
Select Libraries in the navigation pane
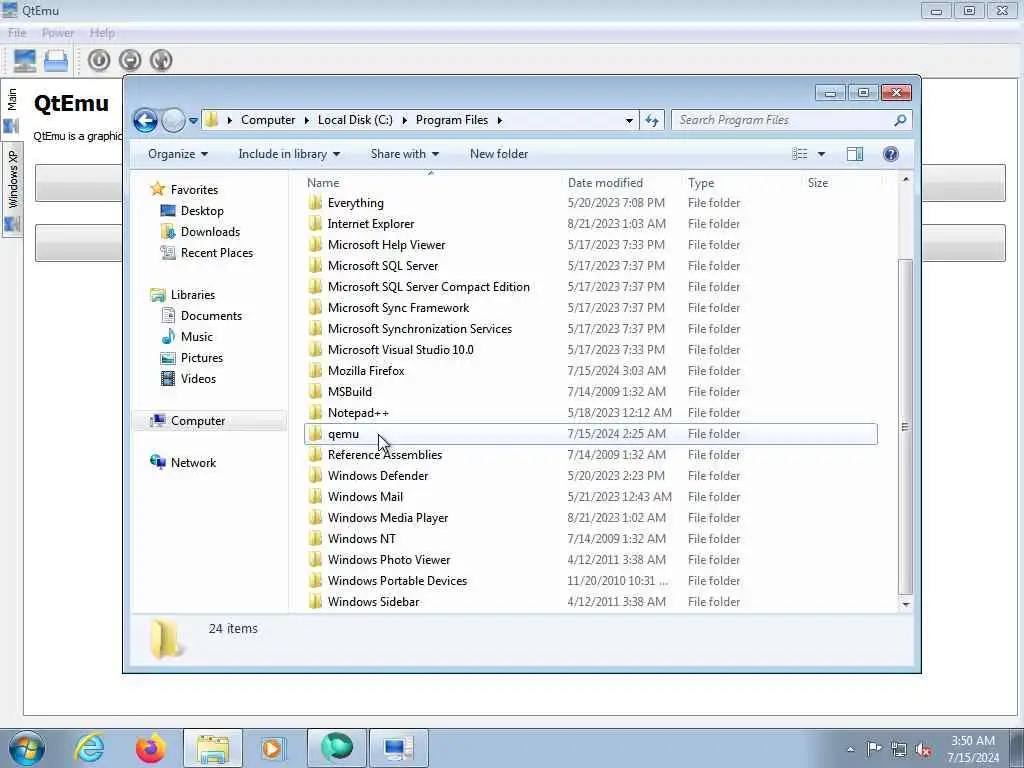(x=193, y=295)
